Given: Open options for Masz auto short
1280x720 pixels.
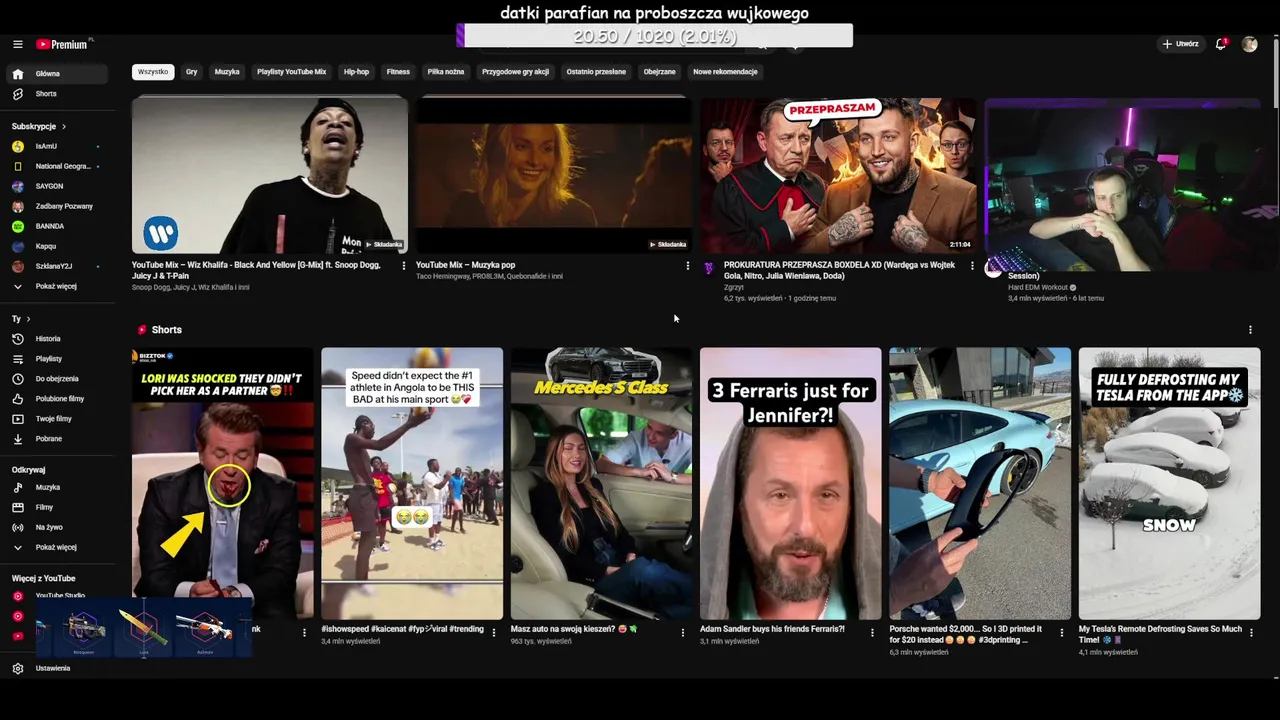Looking at the screenshot, I should 683,633.
